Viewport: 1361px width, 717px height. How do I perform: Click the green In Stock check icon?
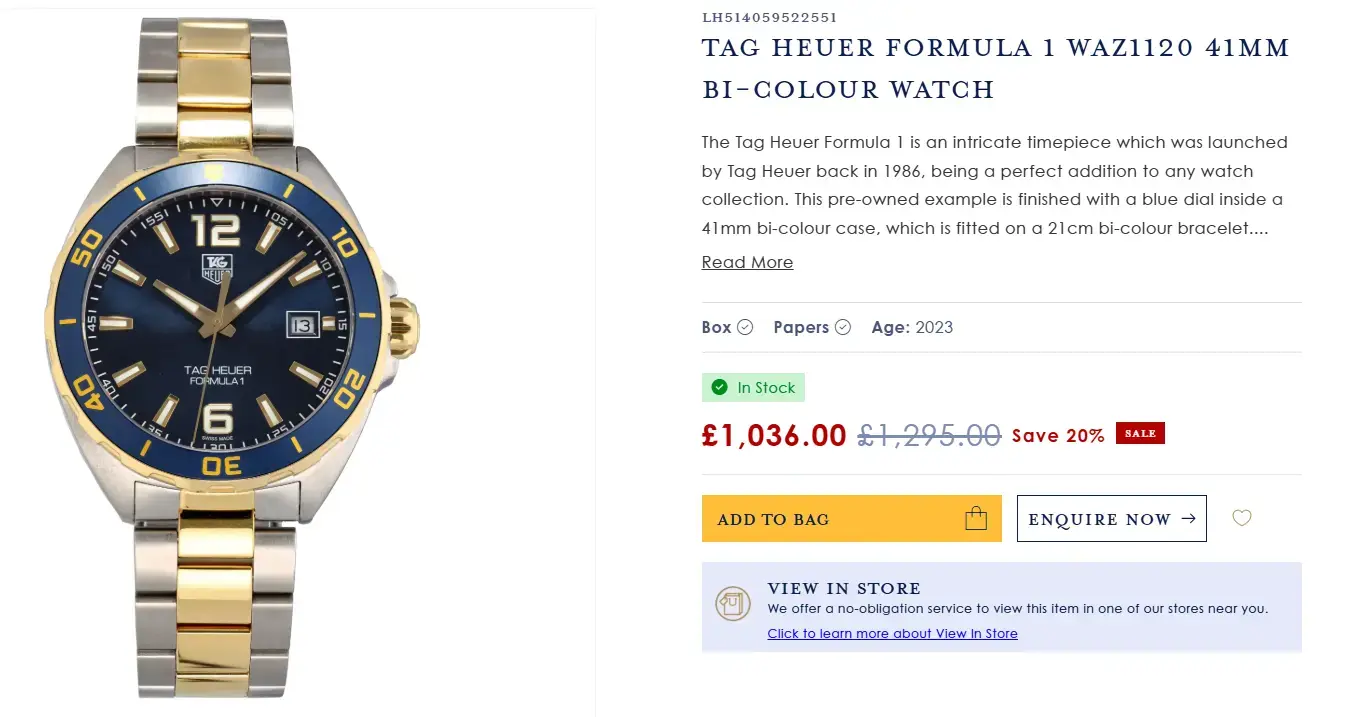719,387
